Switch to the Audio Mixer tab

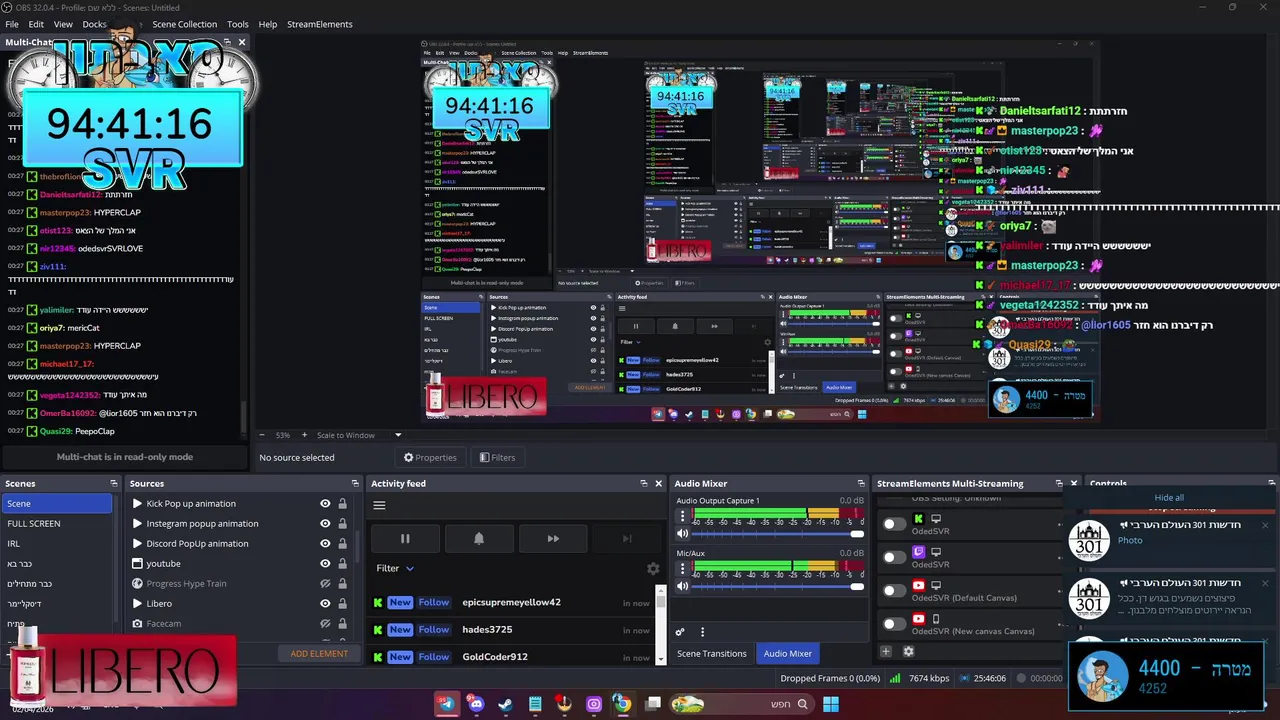[x=788, y=654]
